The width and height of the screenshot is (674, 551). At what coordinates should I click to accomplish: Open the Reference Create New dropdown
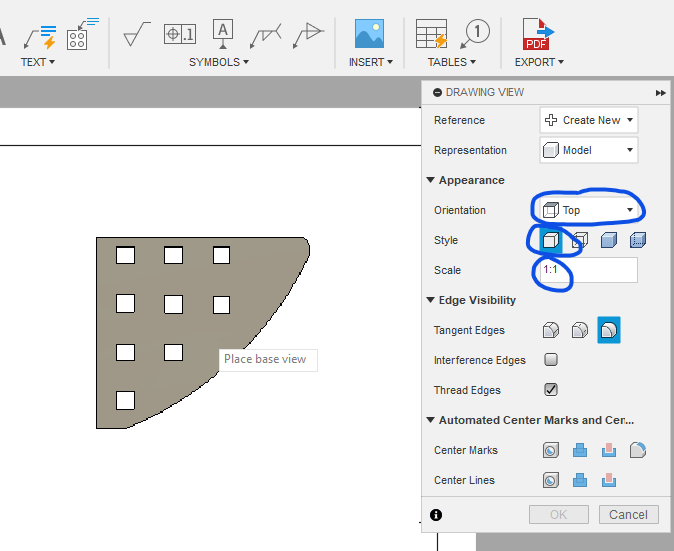588,120
